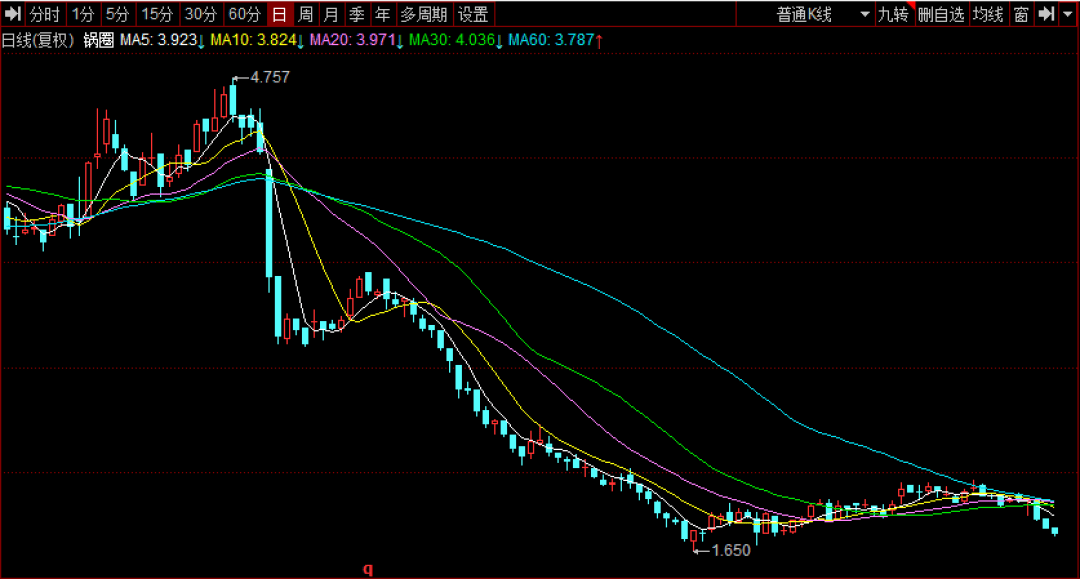Click the 4.757 high price marker
Image resolution: width=1080 pixels, height=579 pixels.
tap(270, 77)
